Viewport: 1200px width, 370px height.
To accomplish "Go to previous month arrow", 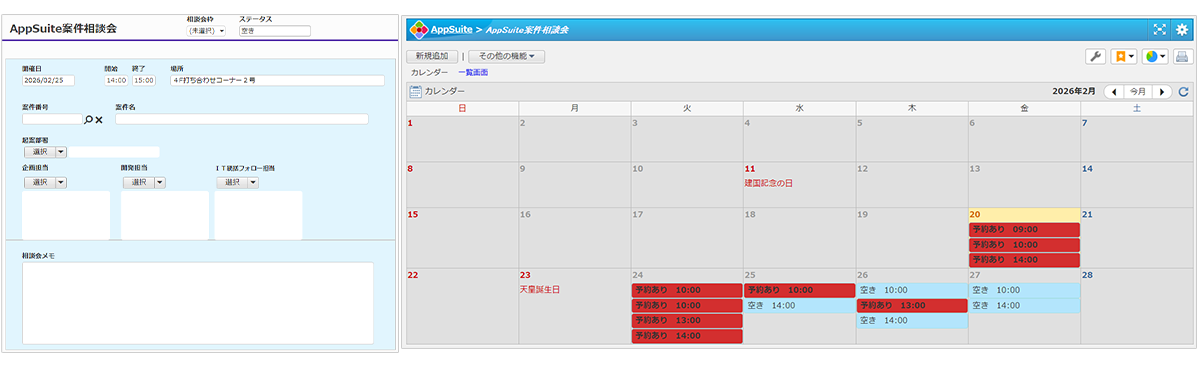I will coord(1114,92).
